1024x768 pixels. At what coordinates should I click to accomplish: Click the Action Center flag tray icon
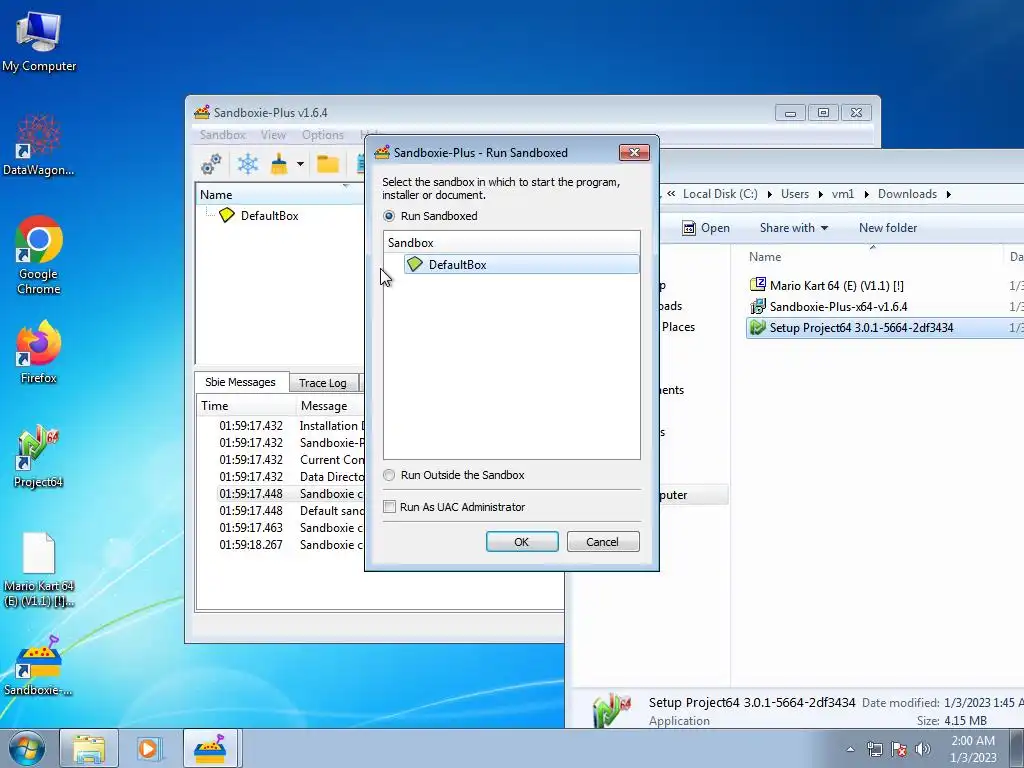[899, 749]
